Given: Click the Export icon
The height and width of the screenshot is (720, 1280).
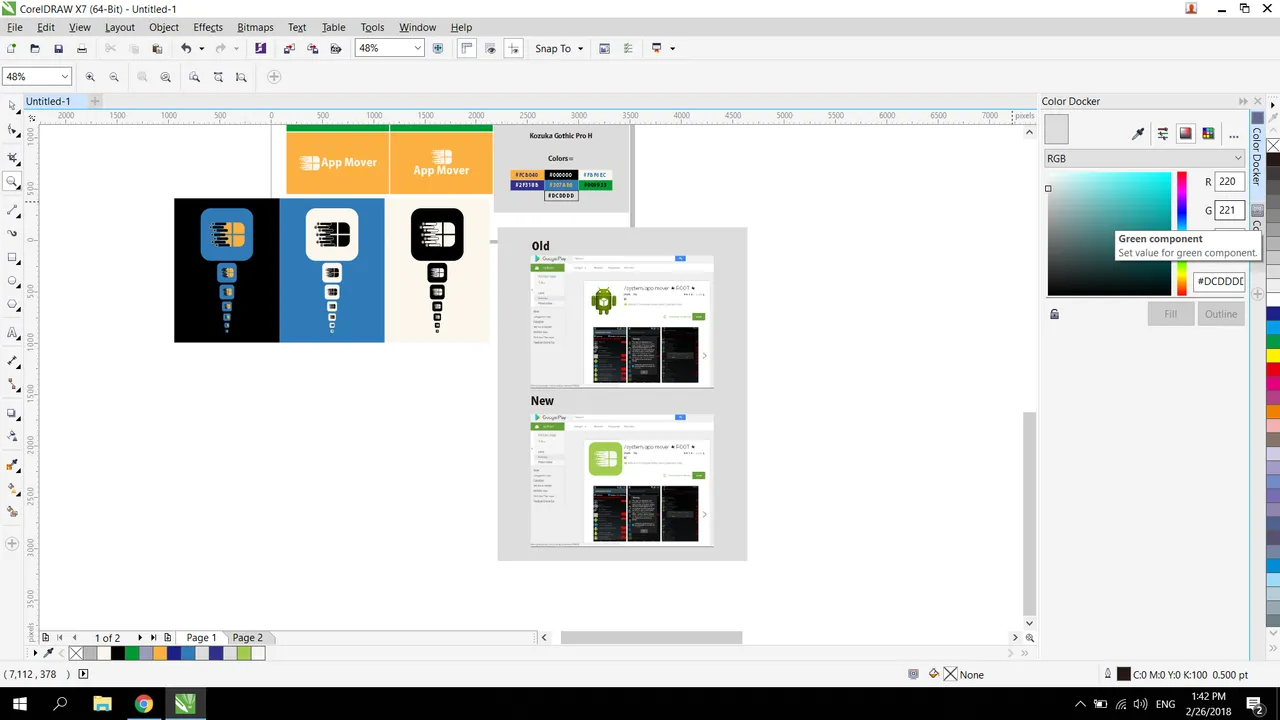Looking at the screenshot, I should tap(313, 48).
